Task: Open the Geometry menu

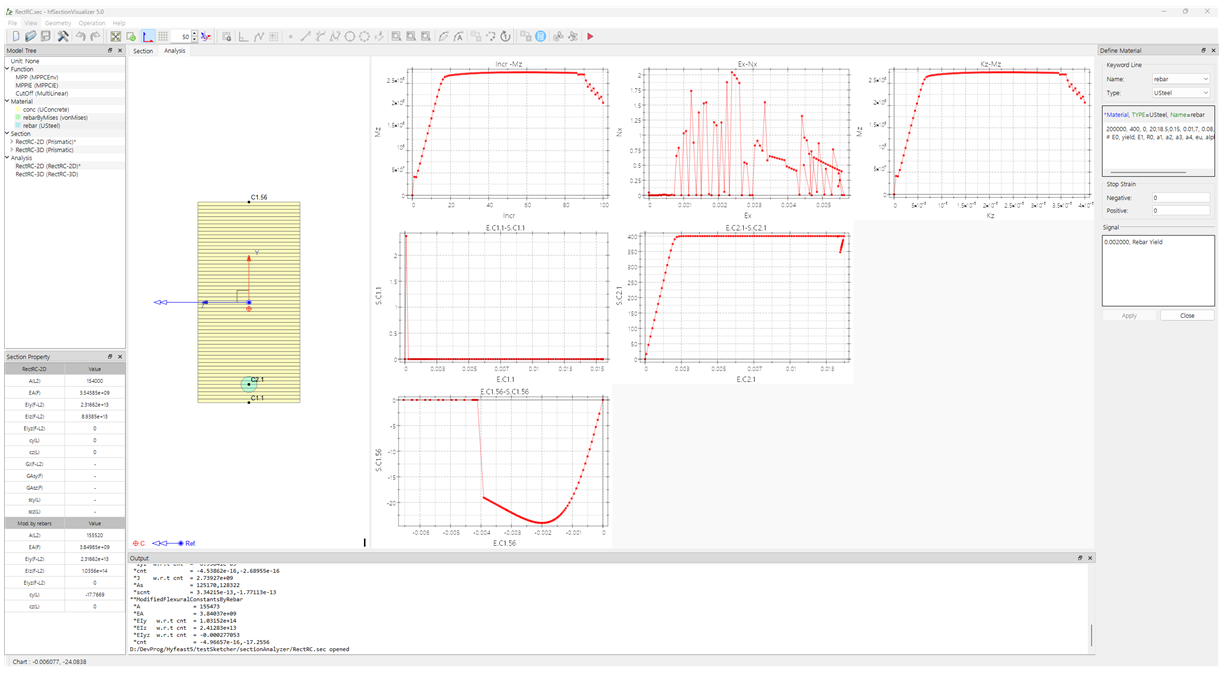Action: coord(58,22)
